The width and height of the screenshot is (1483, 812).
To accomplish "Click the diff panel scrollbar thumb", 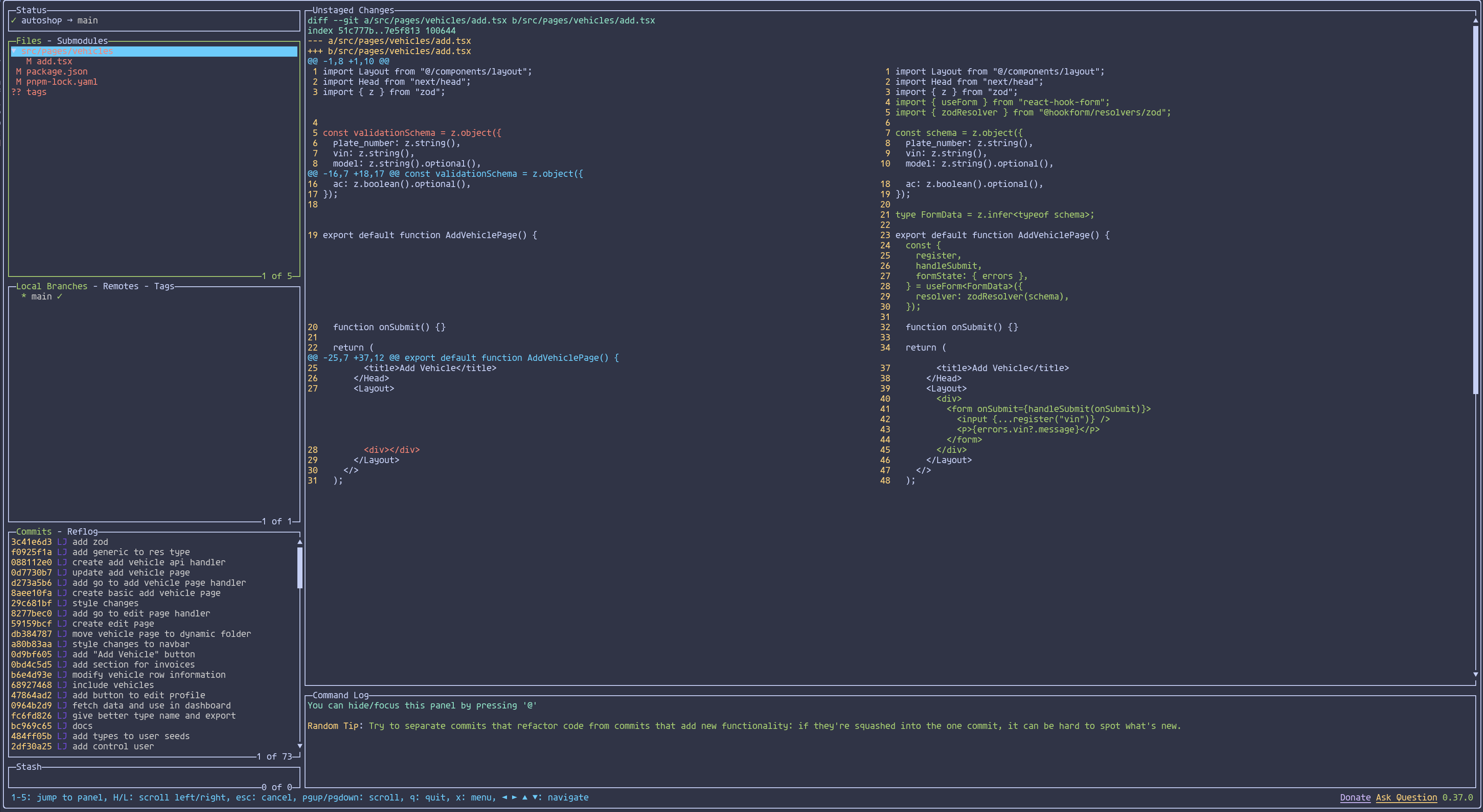I will point(1475,210).
